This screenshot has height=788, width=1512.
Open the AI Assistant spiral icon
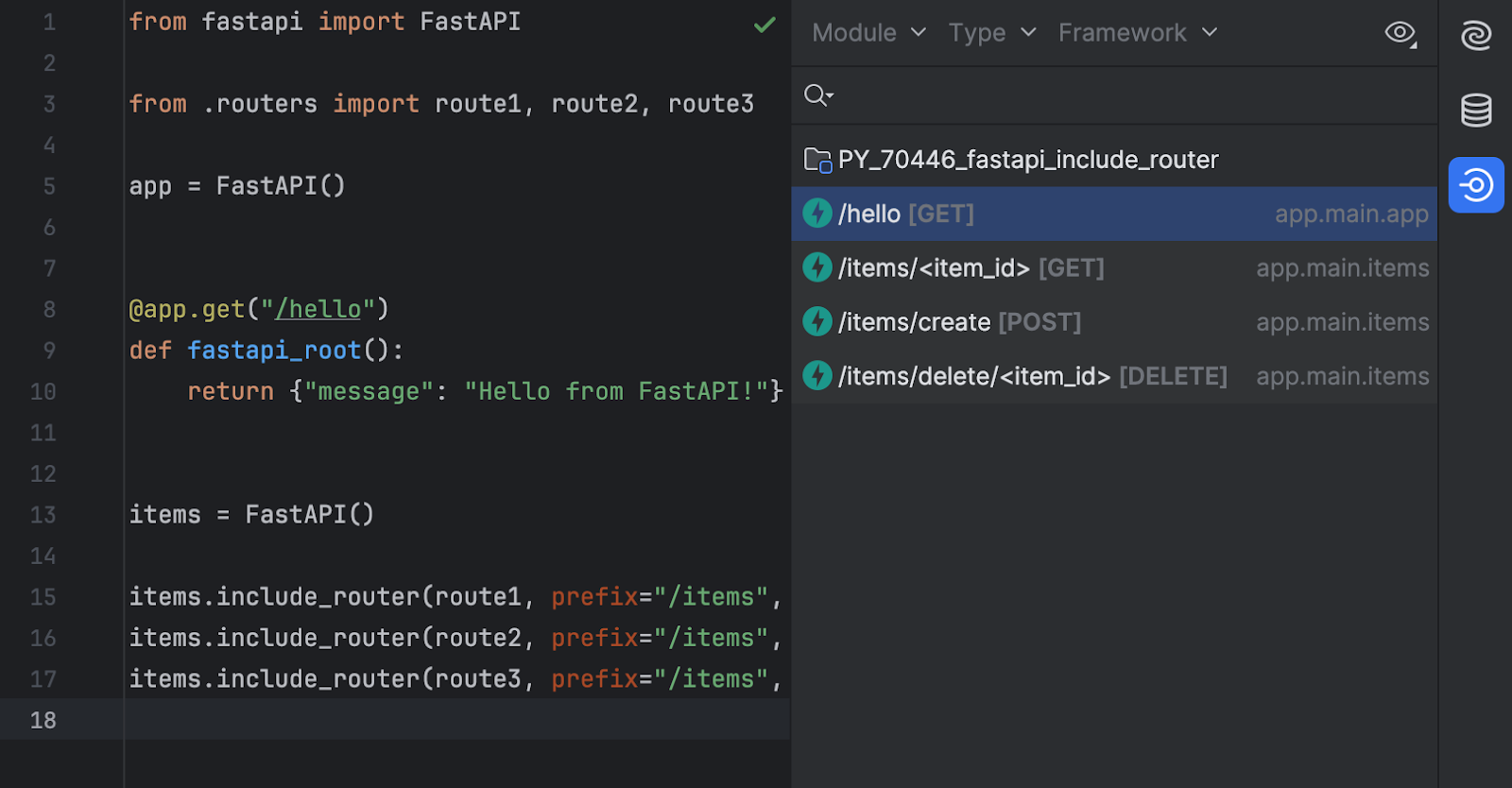[1475, 36]
